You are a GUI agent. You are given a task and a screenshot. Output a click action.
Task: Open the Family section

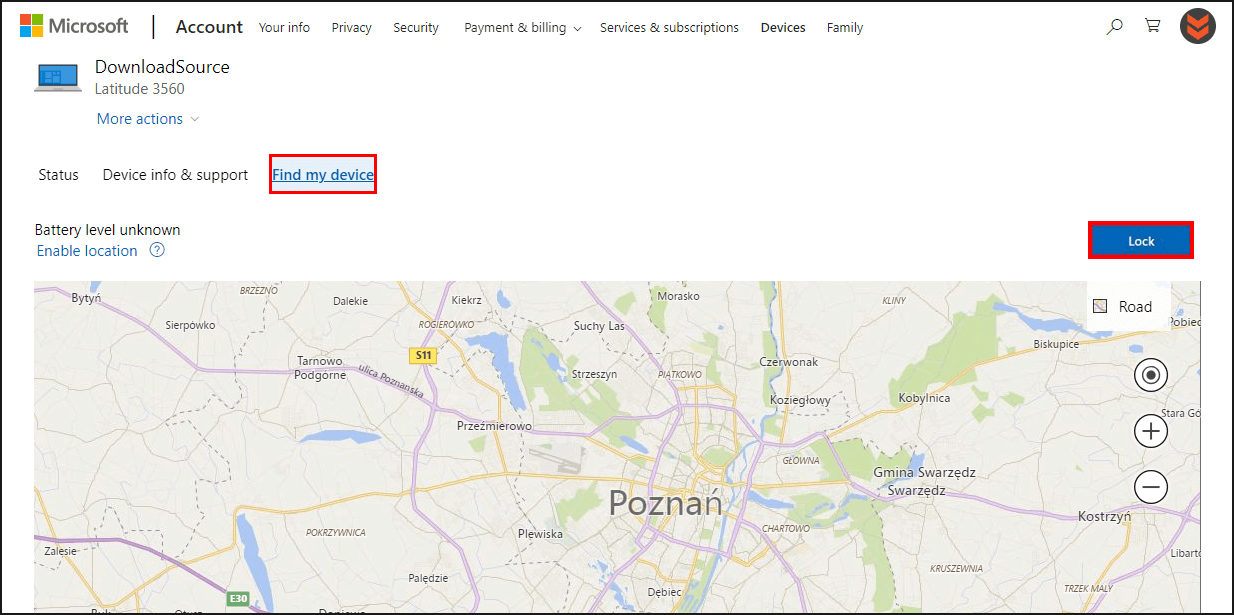(x=845, y=28)
